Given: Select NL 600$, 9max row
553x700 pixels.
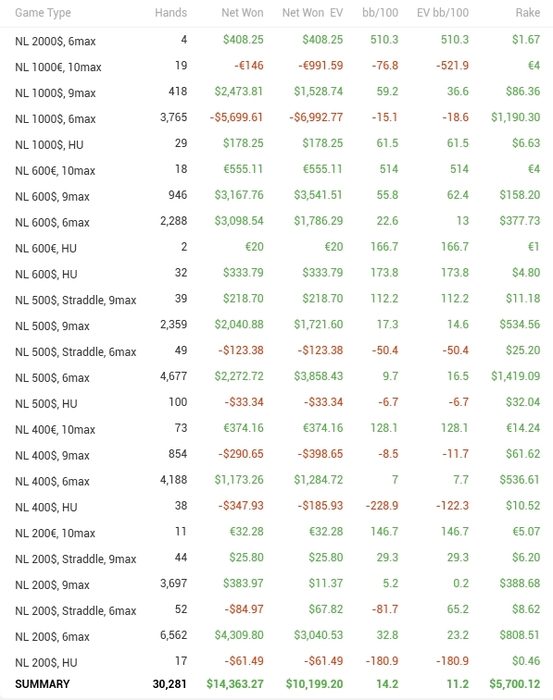Looking at the screenshot, I should 277,196.
